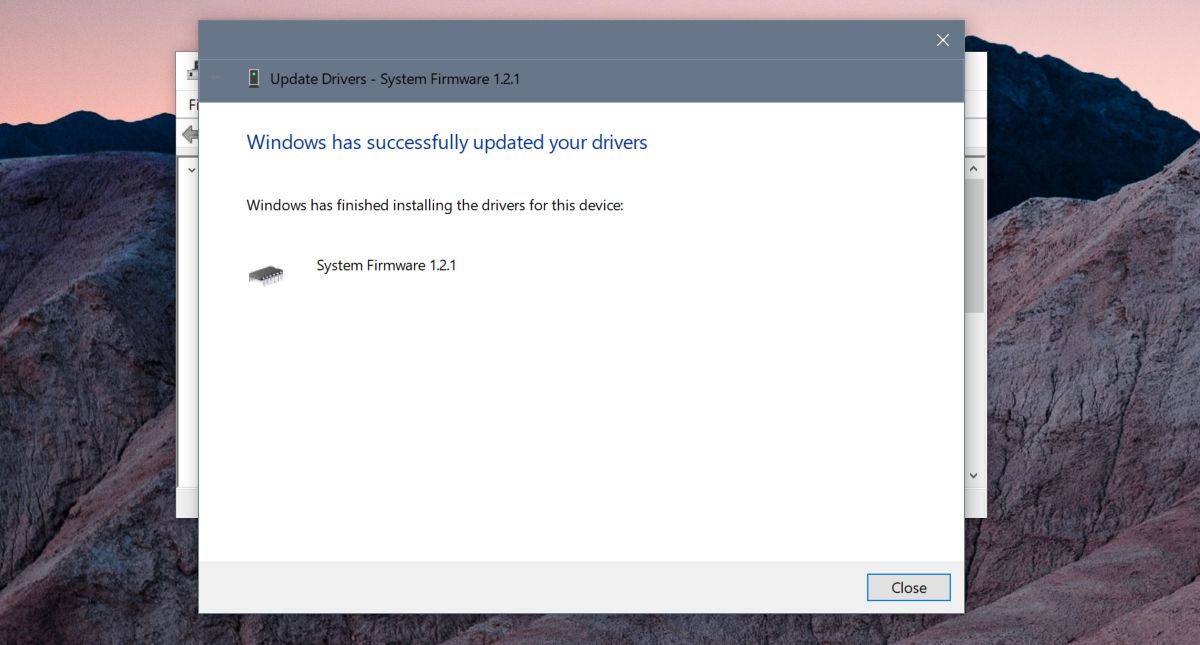Click the "Windows has successfully updated your drivers" heading
This screenshot has height=645, width=1200.
(x=447, y=142)
